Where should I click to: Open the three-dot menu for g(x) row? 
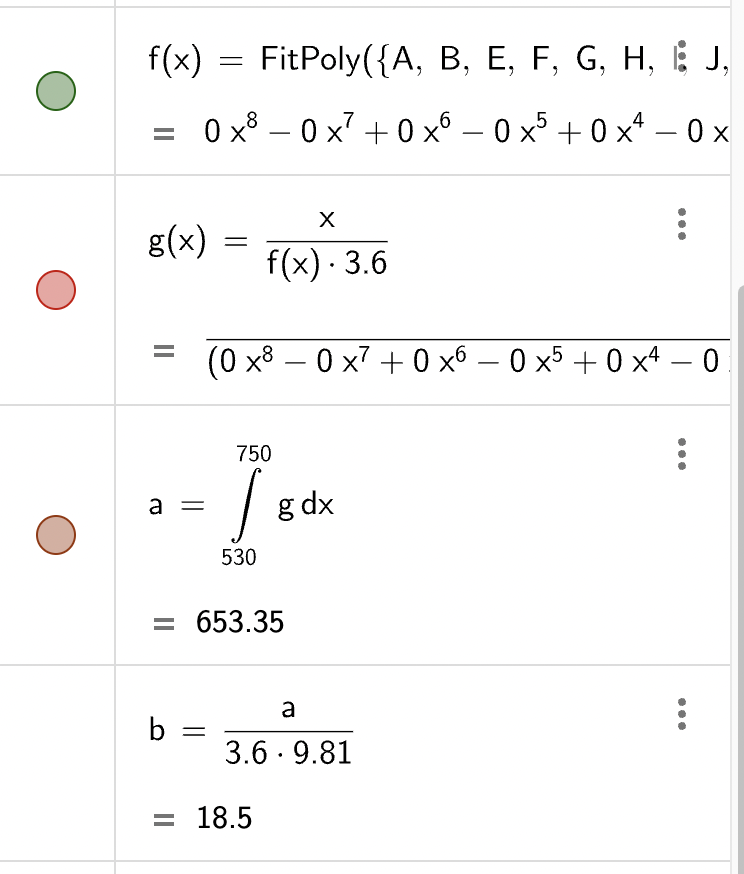coord(681,224)
